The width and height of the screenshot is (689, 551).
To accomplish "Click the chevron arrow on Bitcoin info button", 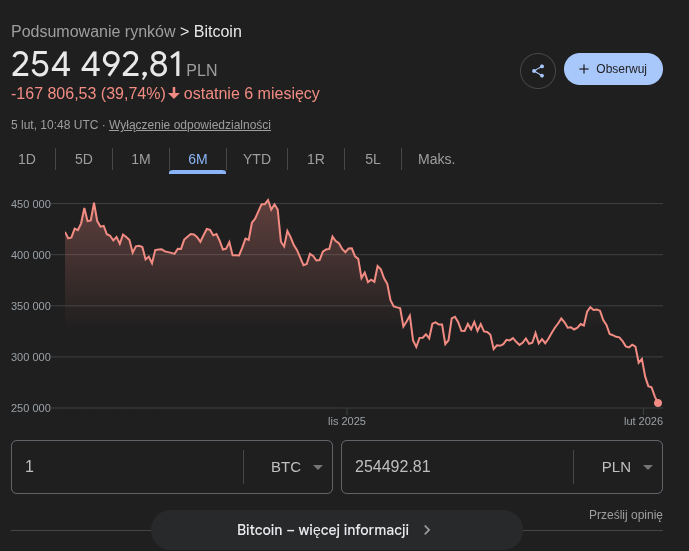I will coord(427,530).
